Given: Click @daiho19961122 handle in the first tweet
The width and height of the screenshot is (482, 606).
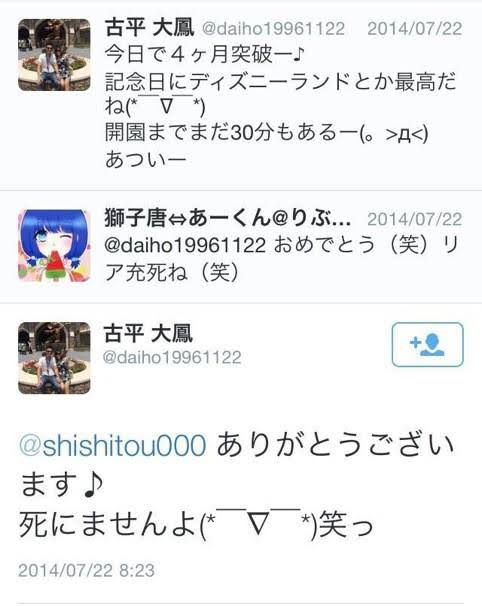Looking at the screenshot, I should [x=273, y=29].
